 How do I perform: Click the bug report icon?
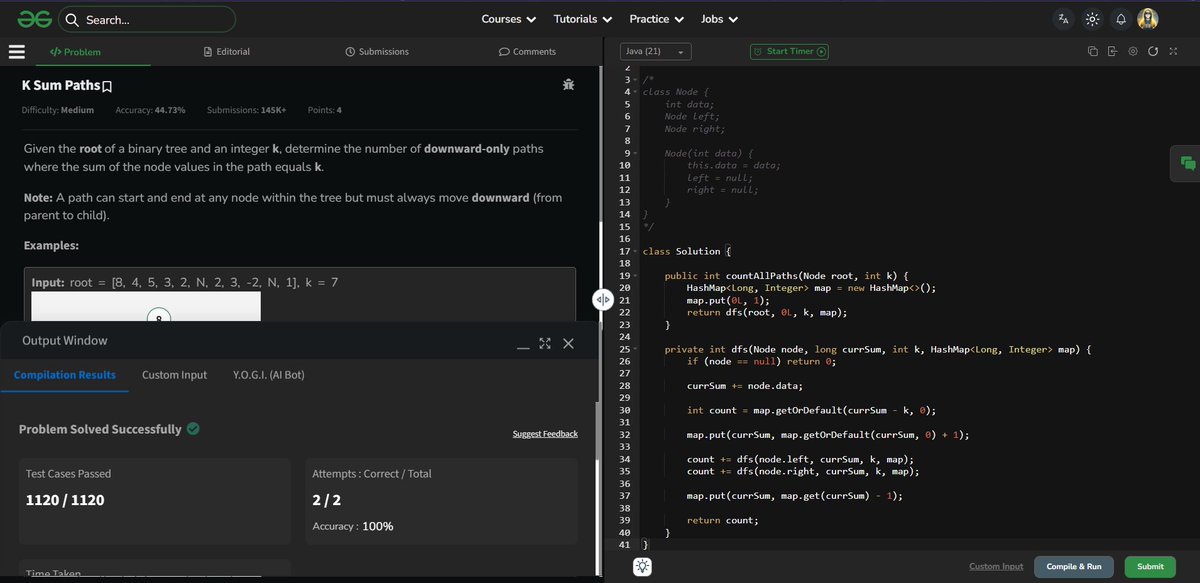568,85
